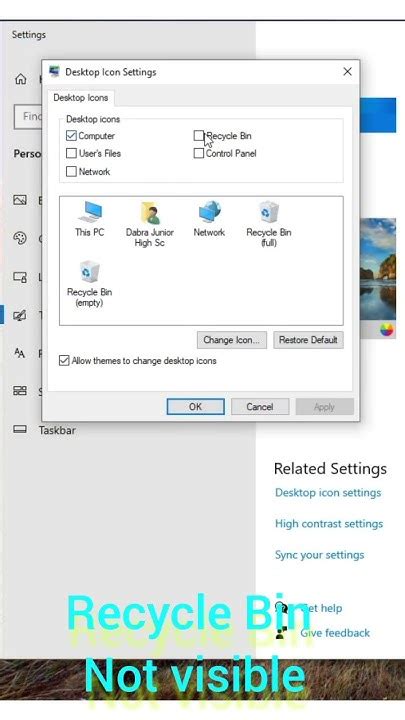405x720 pixels.
Task: Click the color wheel swatch on theme thumbnail
Action: click(x=387, y=329)
